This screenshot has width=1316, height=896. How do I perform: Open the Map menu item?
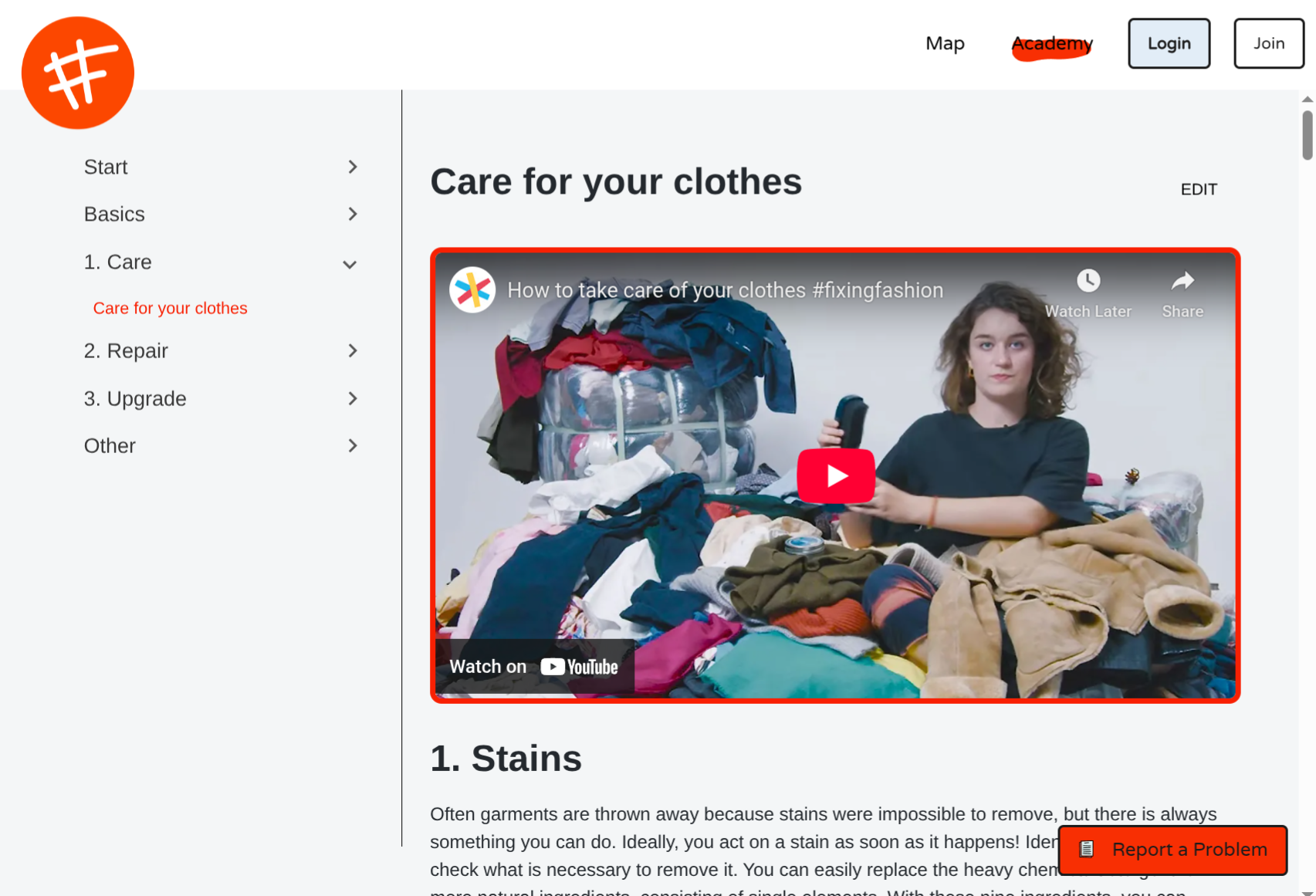(x=945, y=43)
